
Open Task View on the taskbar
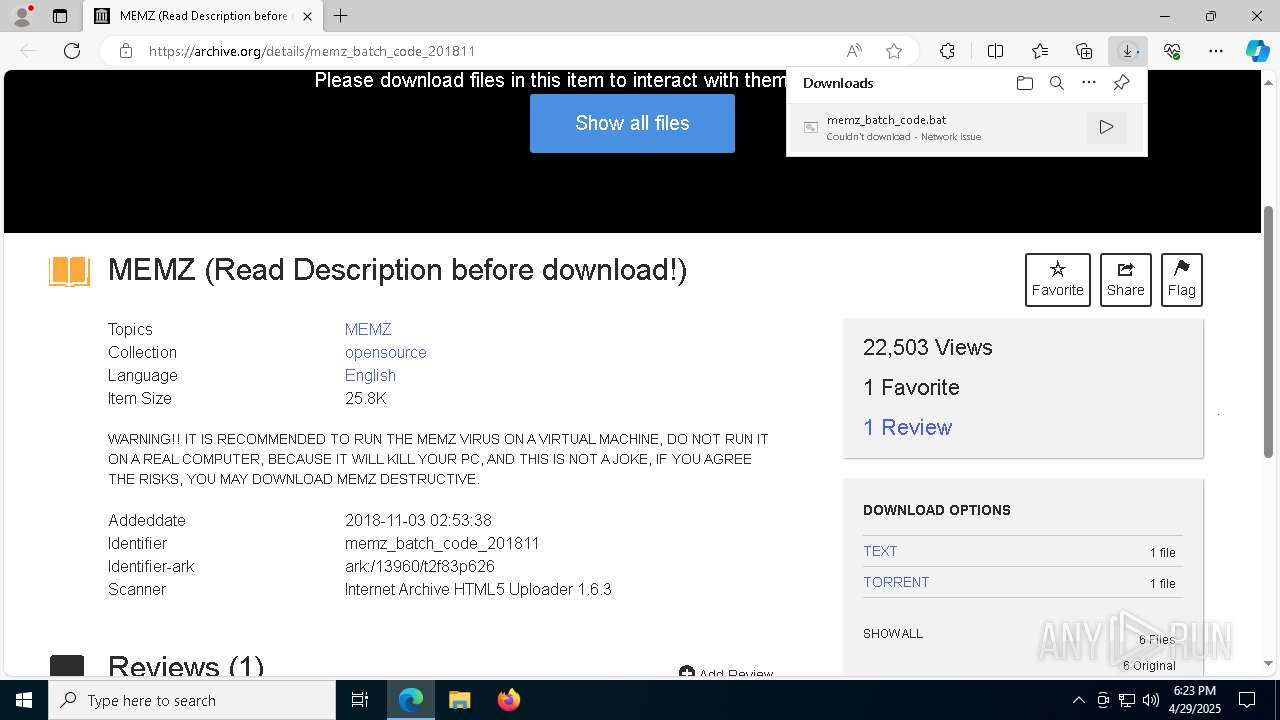tap(360, 700)
